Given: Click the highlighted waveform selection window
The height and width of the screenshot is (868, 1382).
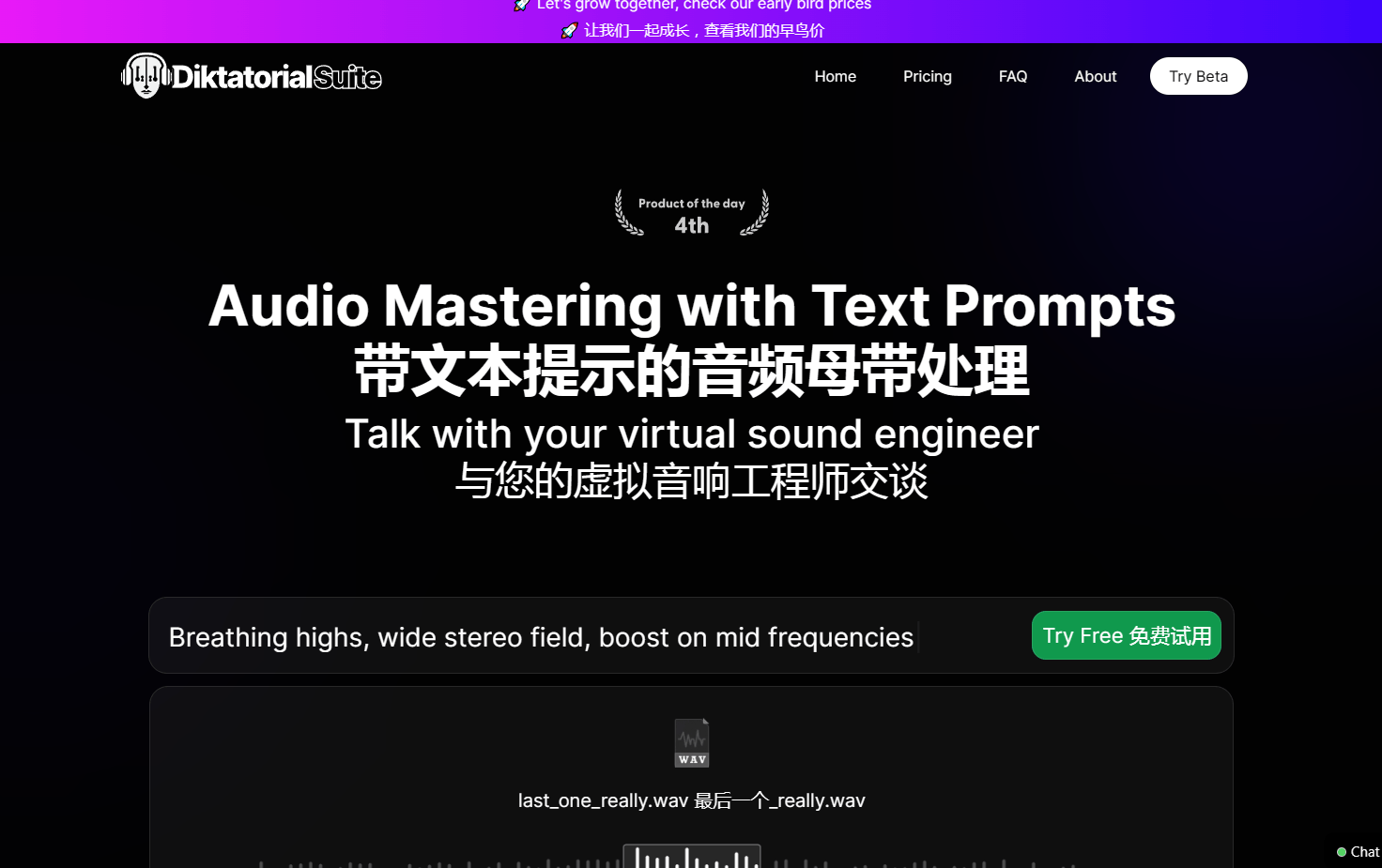Looking at the screenshot, I should (x=692, y=857).
